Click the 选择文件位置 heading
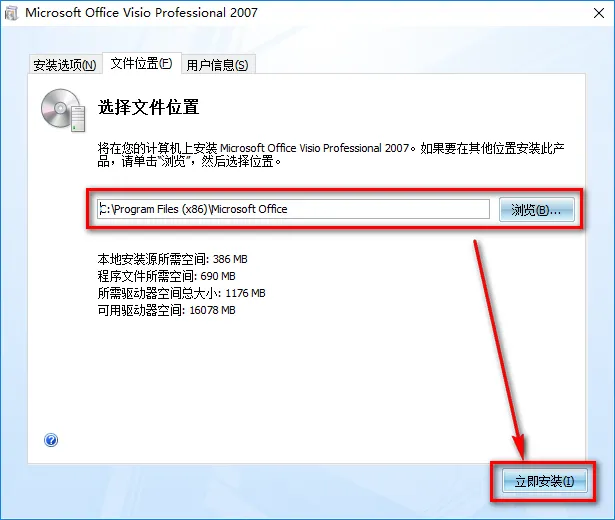The width and height of the screenshot is (615, 520). click(x=149, y=107)
